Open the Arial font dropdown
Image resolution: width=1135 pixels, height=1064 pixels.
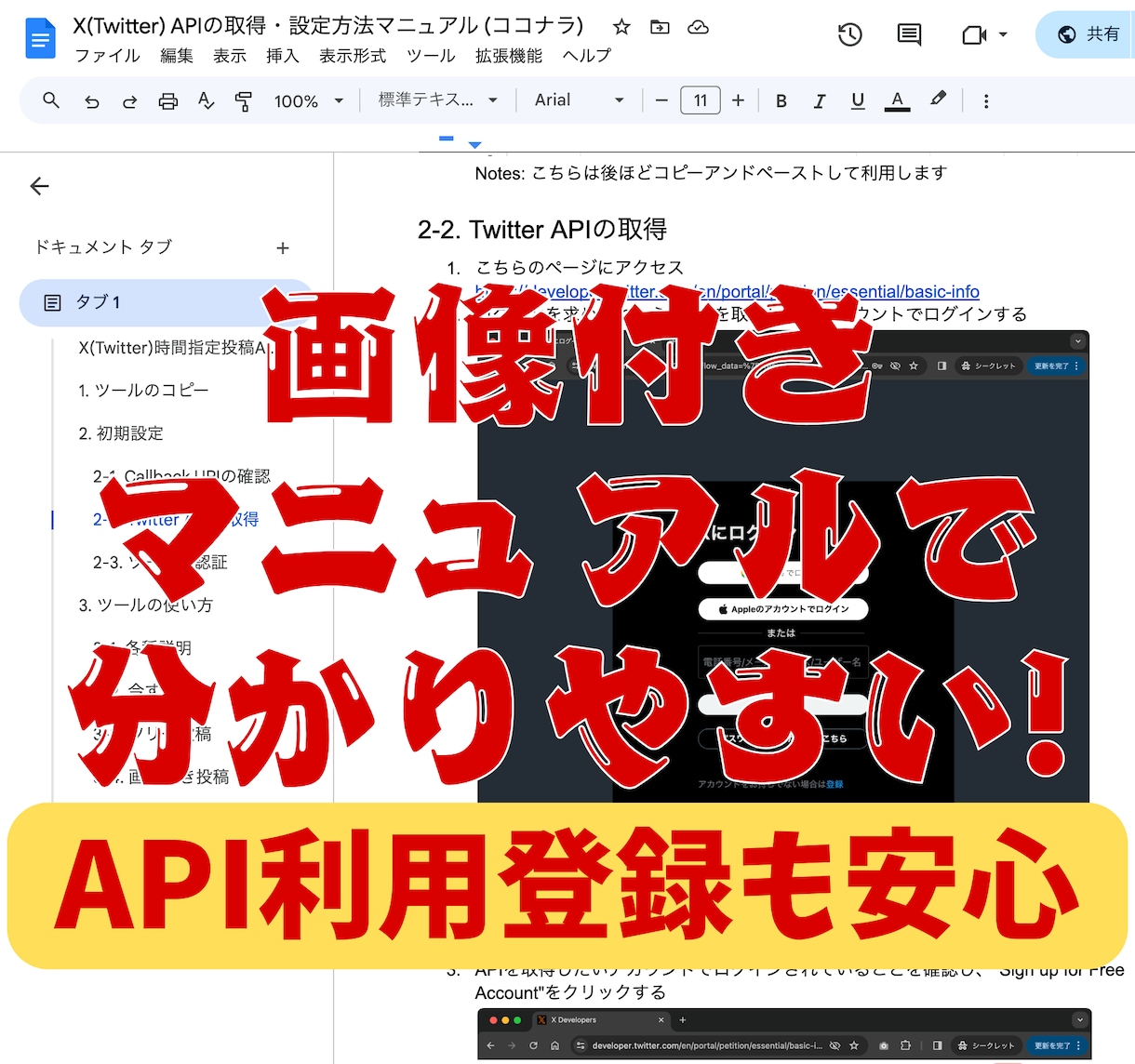579,100
